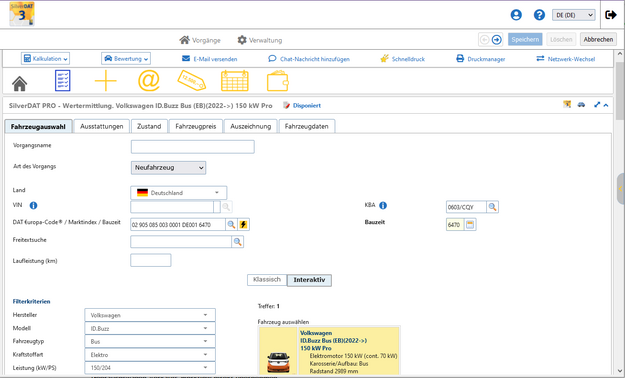The height and width of the screenshot is (378, 625).
Task: Click Schnelldruck
Action: click(x=403, y=59)
